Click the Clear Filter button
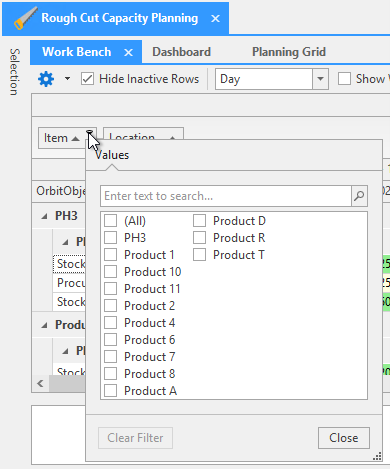This screenshot has width=390, height=469. click(135, 438)
